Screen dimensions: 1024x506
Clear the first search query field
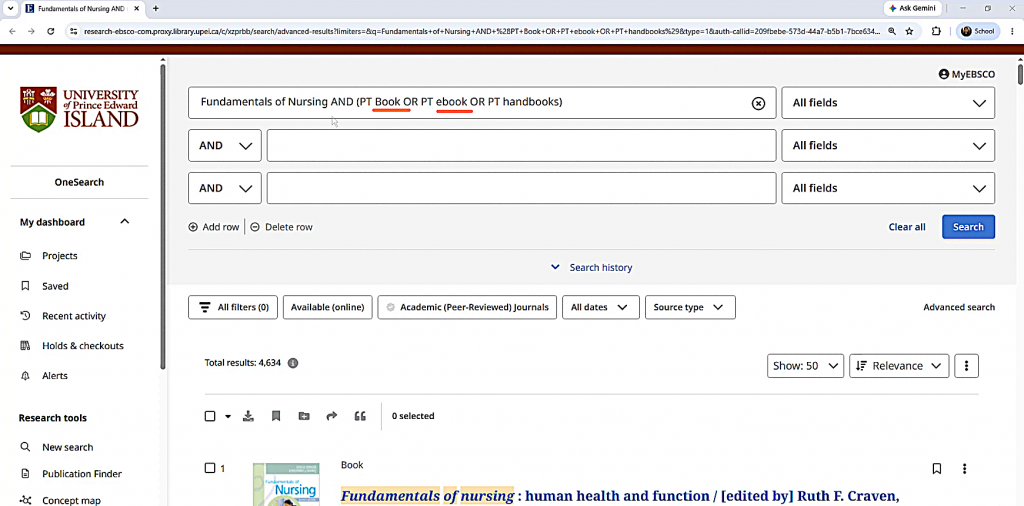(x=758, y=103)
